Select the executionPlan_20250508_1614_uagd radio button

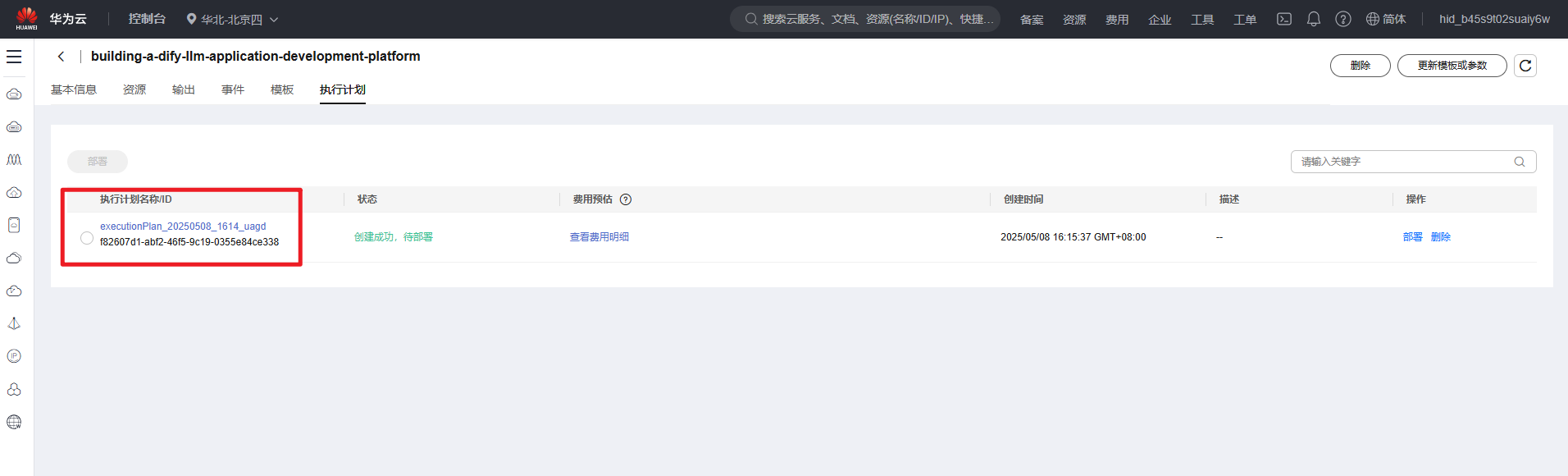pyautogui.click(x=87, y=238)
